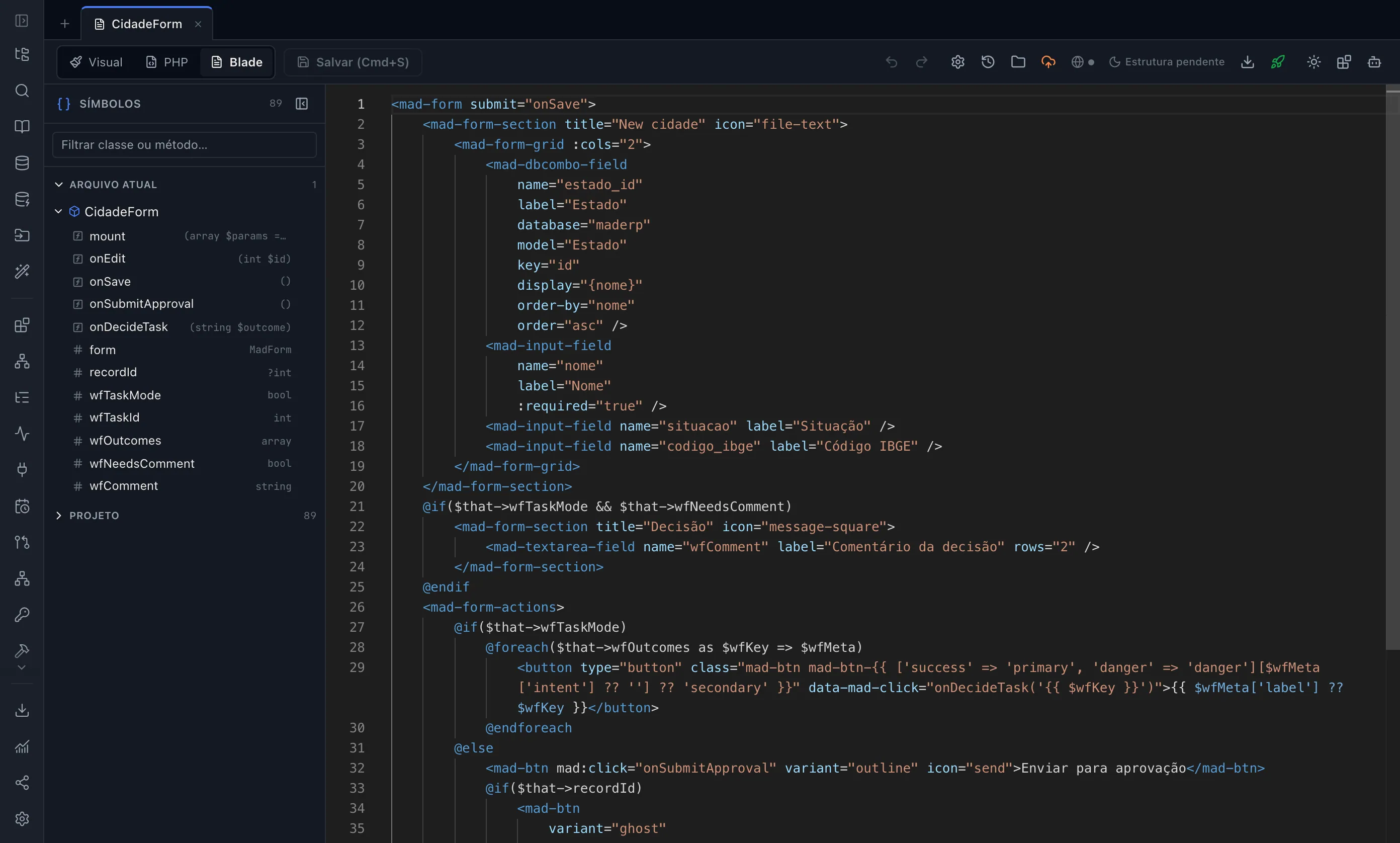
Task: Click the Estrutura pendente status
Action: [1167, 62]
